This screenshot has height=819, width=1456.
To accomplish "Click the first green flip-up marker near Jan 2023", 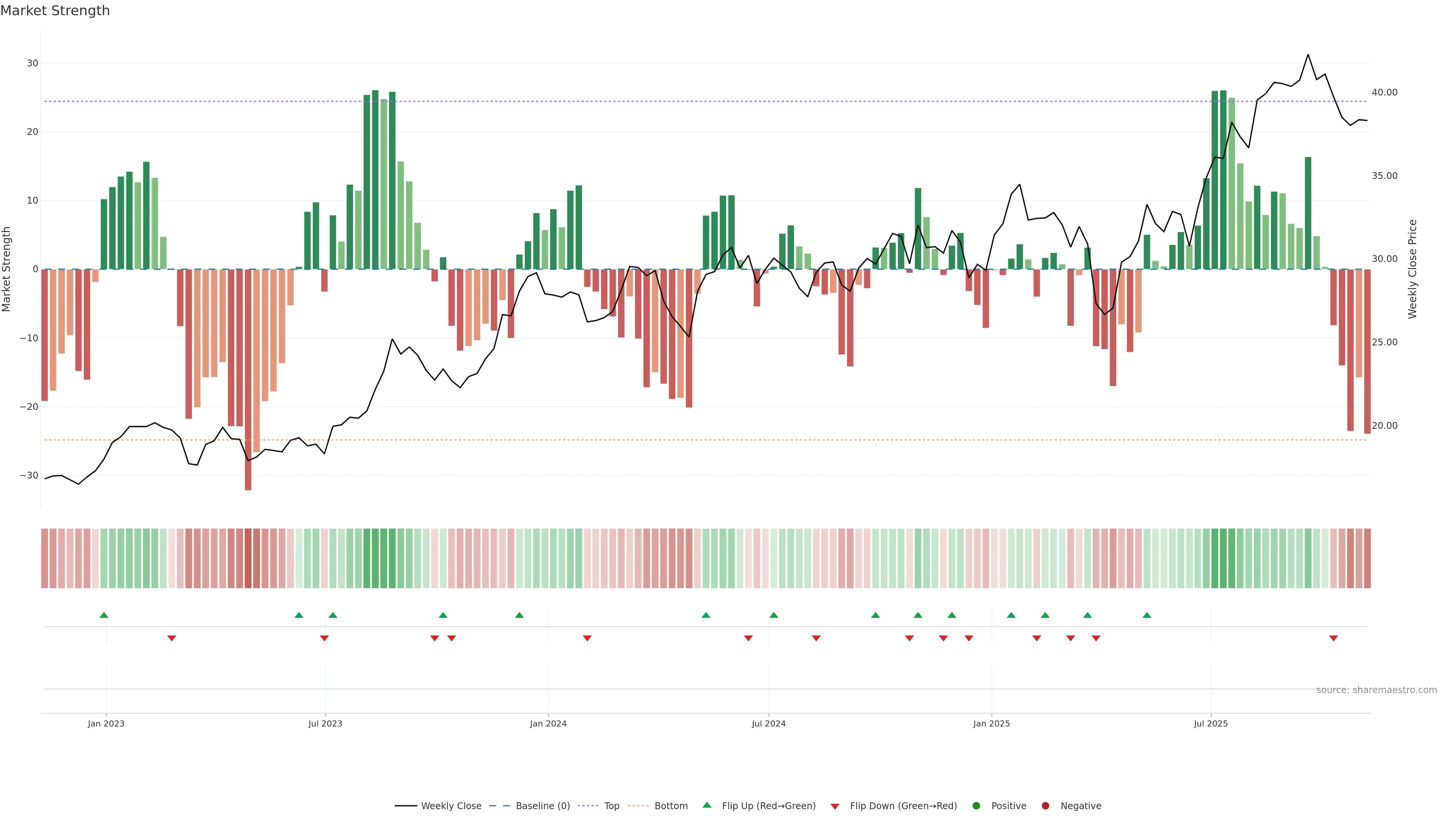I will 104,615.
